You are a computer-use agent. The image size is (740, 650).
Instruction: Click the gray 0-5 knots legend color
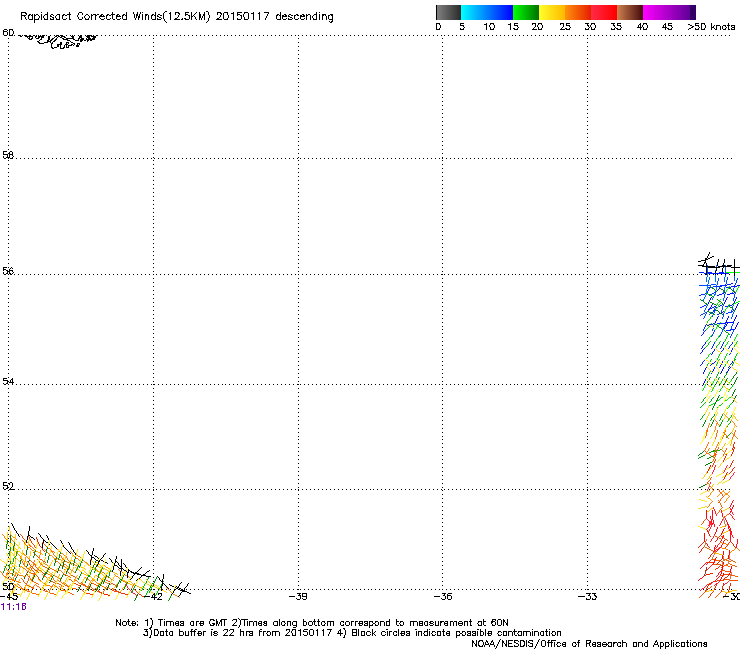tap(448, 12)
